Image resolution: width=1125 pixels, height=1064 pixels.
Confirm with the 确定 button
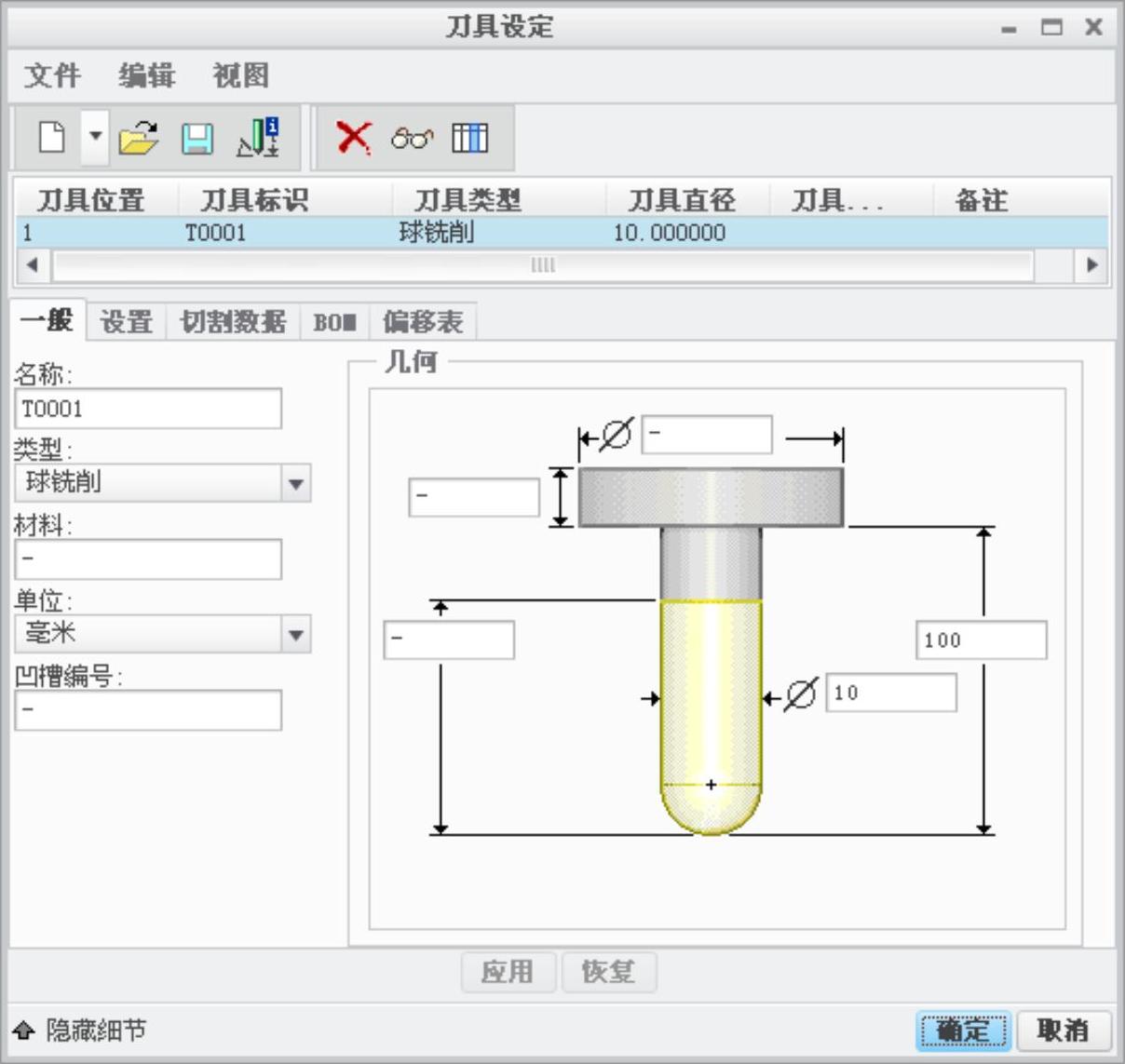(963, 1030)
